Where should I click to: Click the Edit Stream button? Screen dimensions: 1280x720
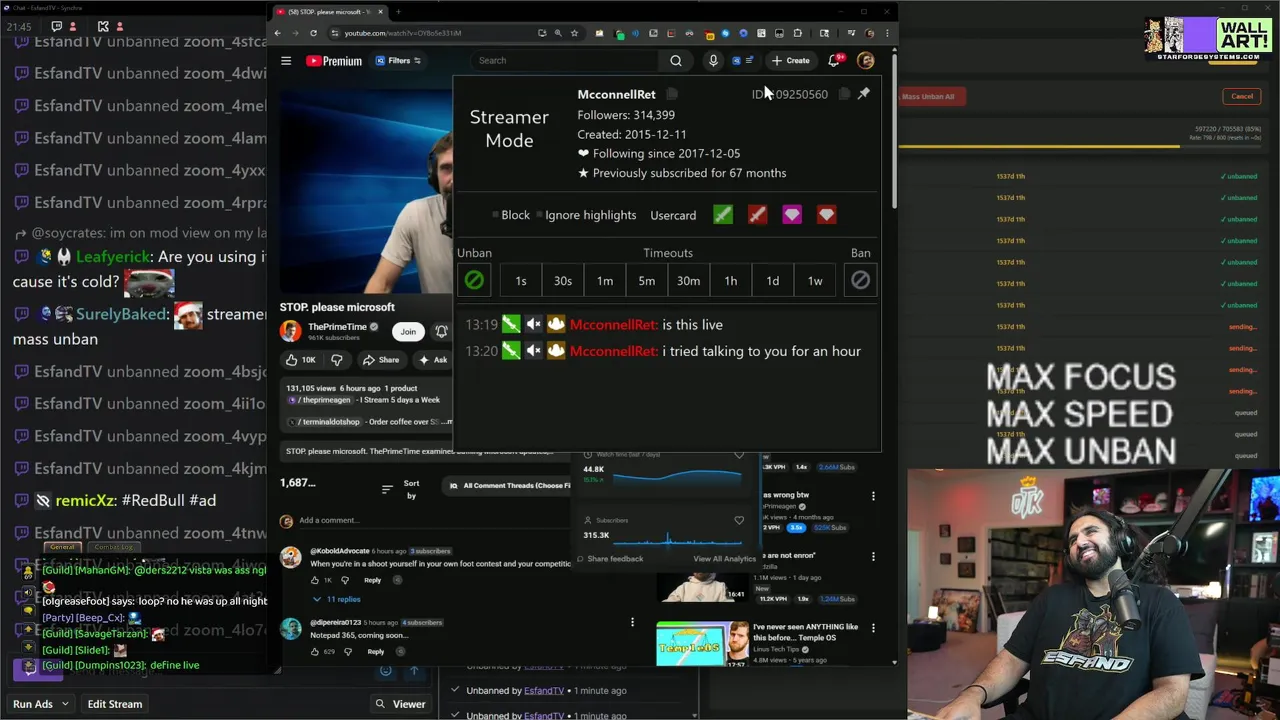[x=115, y=704]
